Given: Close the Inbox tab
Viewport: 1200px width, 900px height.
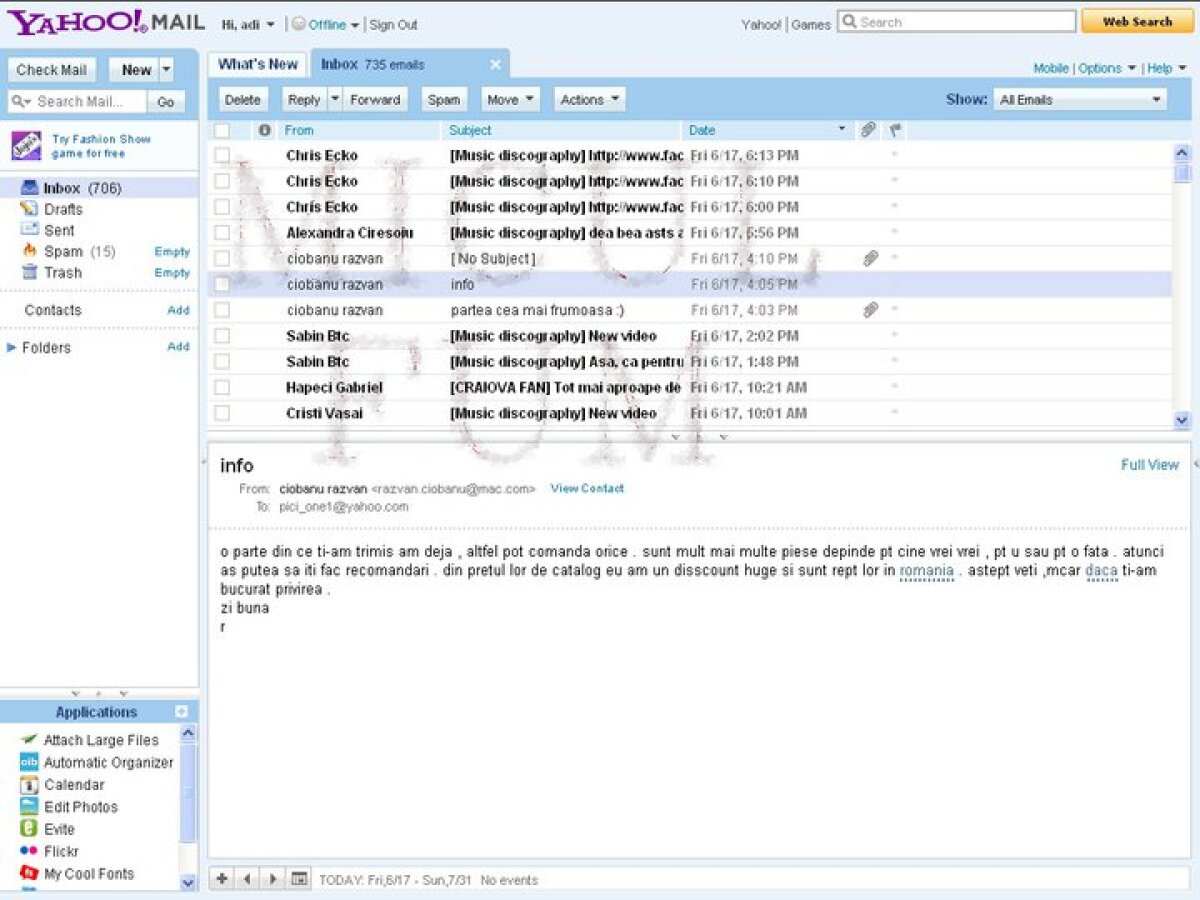Looking at the screenshot, I should point(495,64).
